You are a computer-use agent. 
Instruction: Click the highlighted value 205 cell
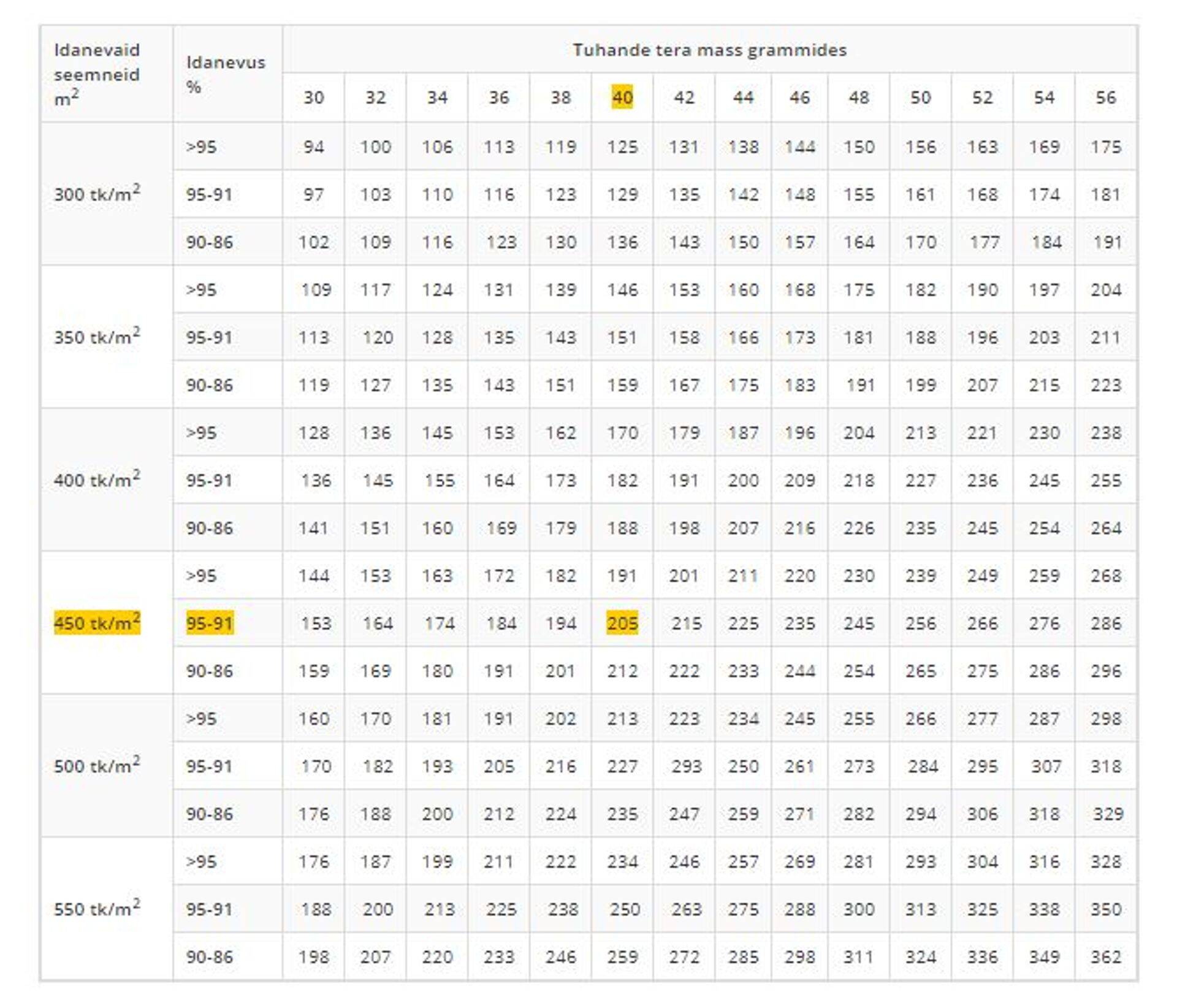[x=622, y=623]
